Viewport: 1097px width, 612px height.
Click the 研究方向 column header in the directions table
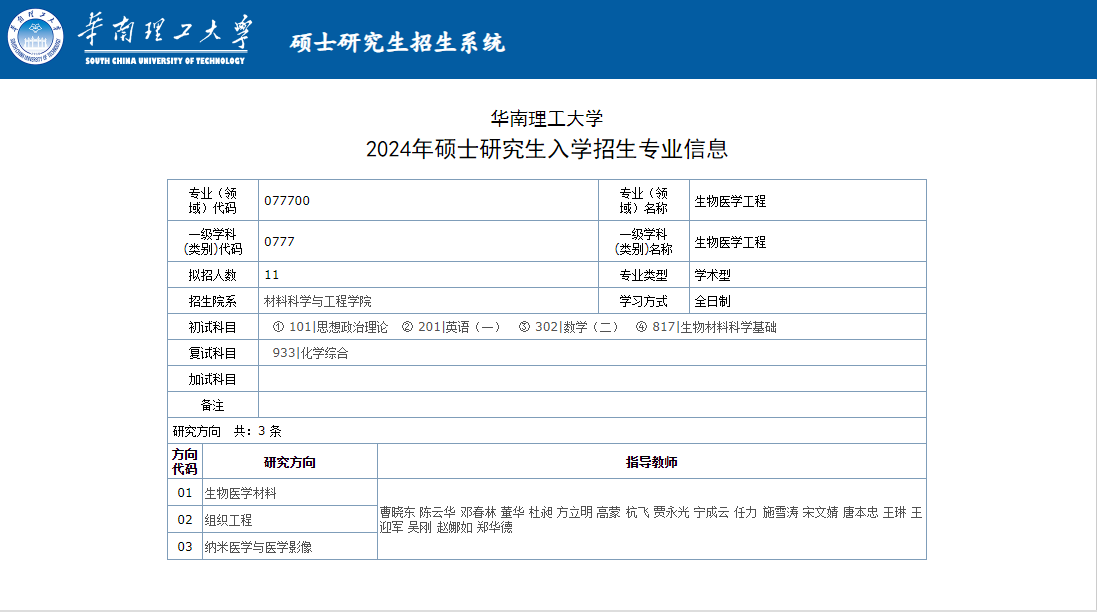tap(290, 462)
